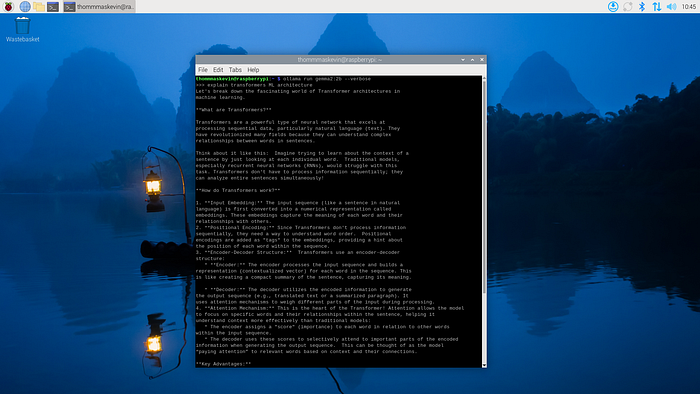Open the file manager folder icon
The height and width of the screenshot is (394, 700).
pyautogui.click(x=39, y=7)
